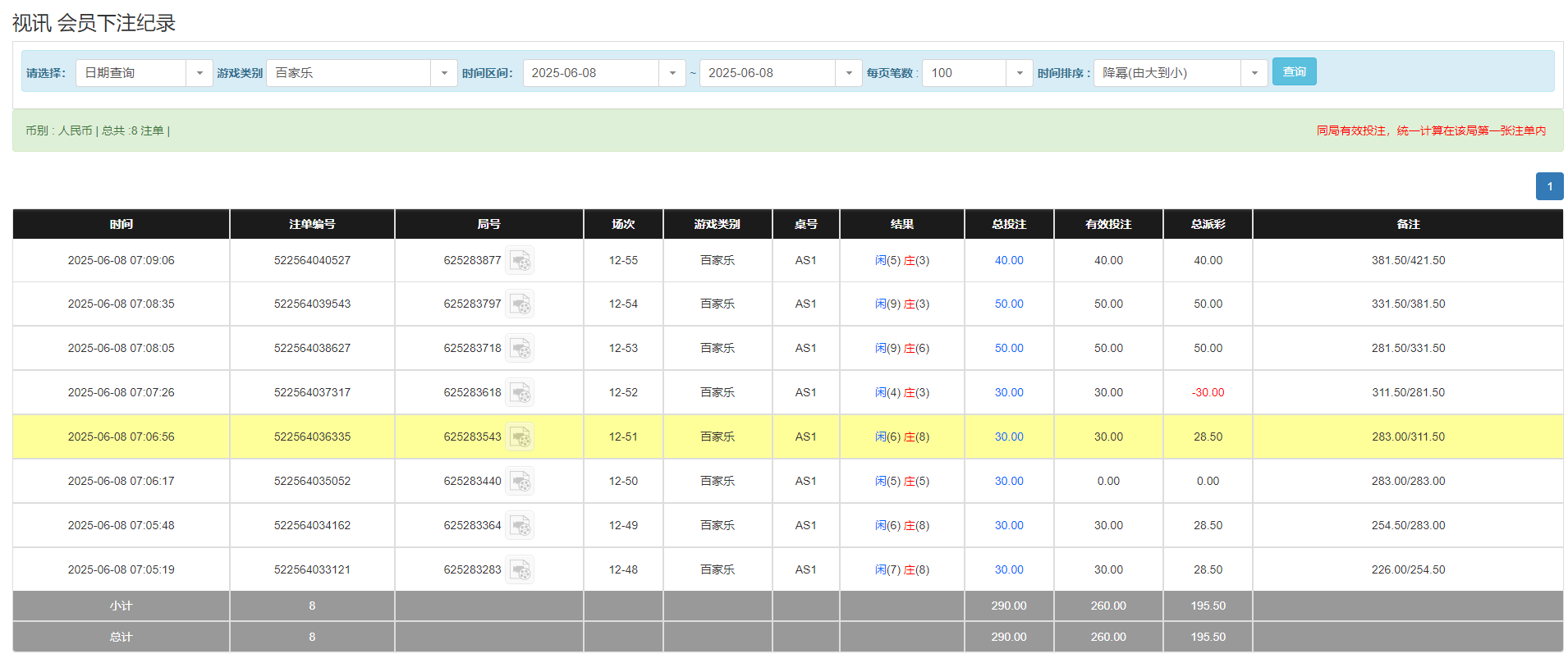
Task: Open video replay icon for round 625283797
Action: 520,304
